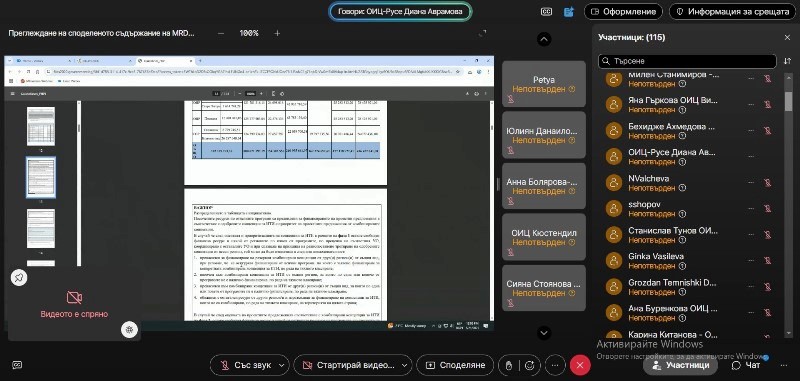Zoom out shared content with minus
The image size is (800, 381).
(x=221, y=33)
